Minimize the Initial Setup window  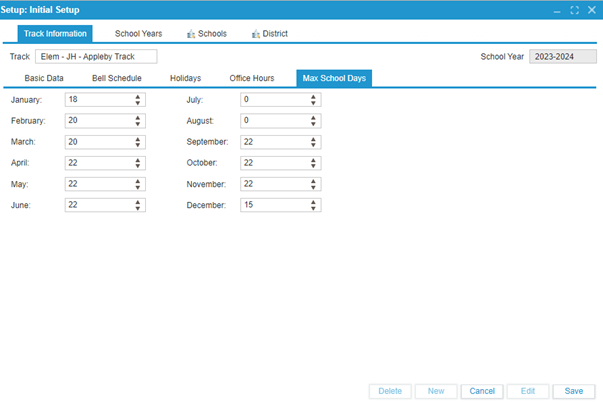coord(558,10)
